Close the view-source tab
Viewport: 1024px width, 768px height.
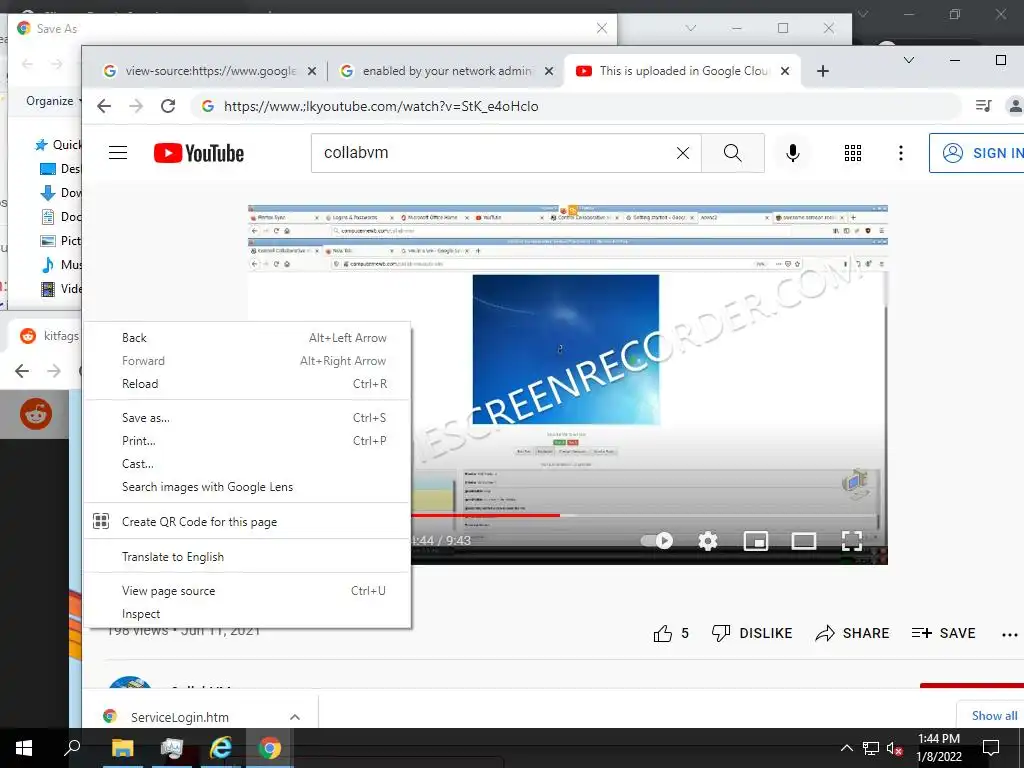point(312,71)
